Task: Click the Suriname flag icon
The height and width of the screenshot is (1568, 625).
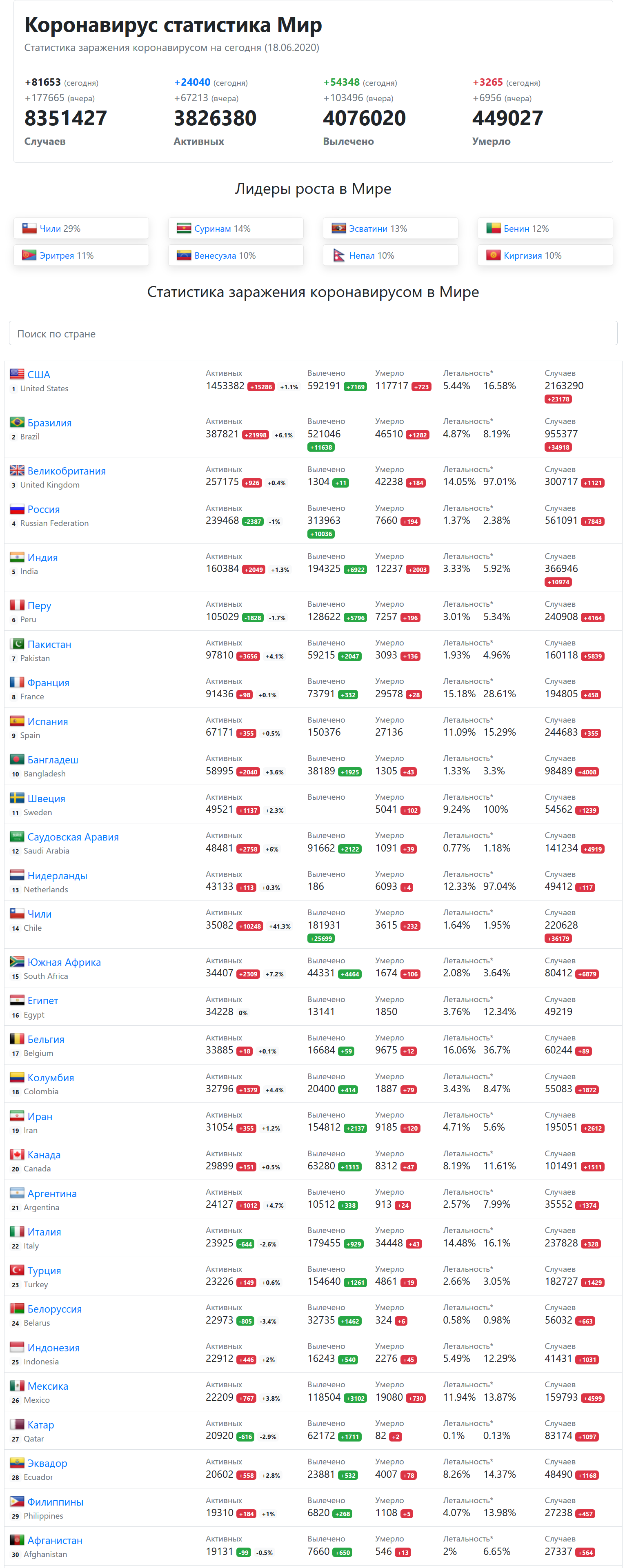Action: [x=184, y=228]
